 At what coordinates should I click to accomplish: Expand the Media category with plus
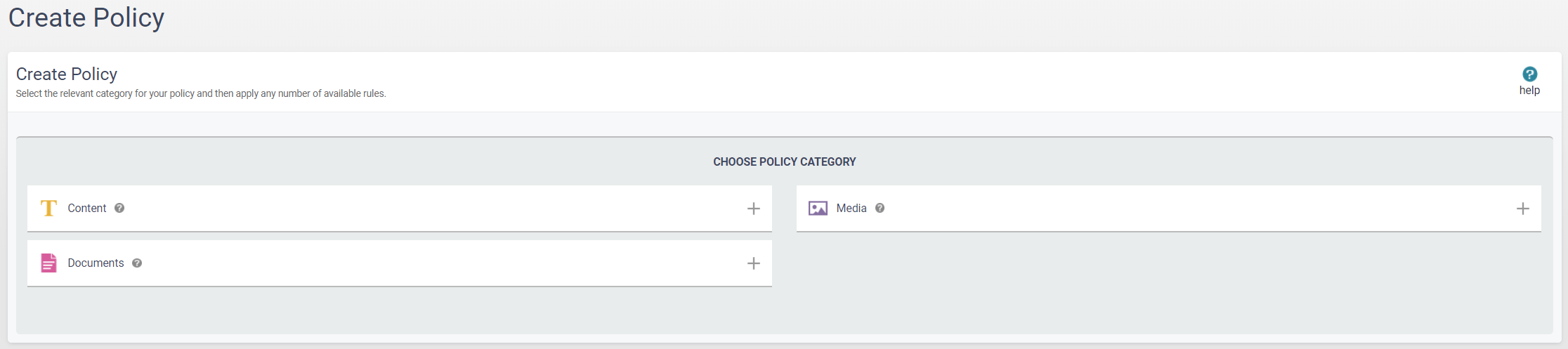pyautogui.click(x=1522, y=209)
